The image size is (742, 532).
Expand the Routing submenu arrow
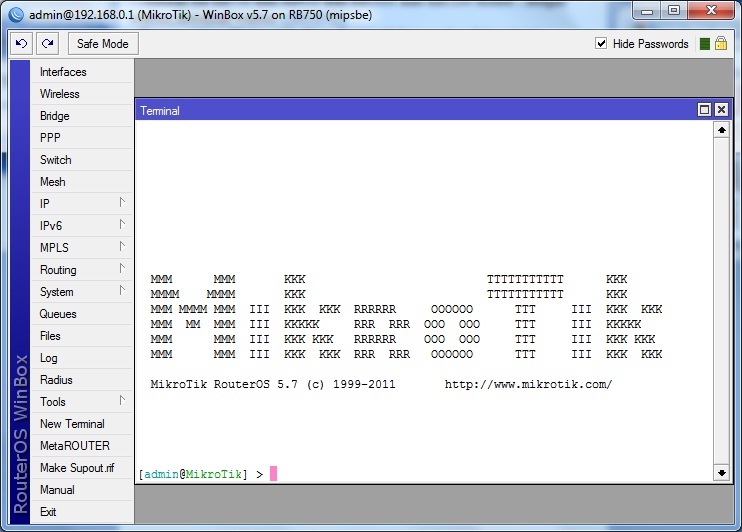point(122,268)
